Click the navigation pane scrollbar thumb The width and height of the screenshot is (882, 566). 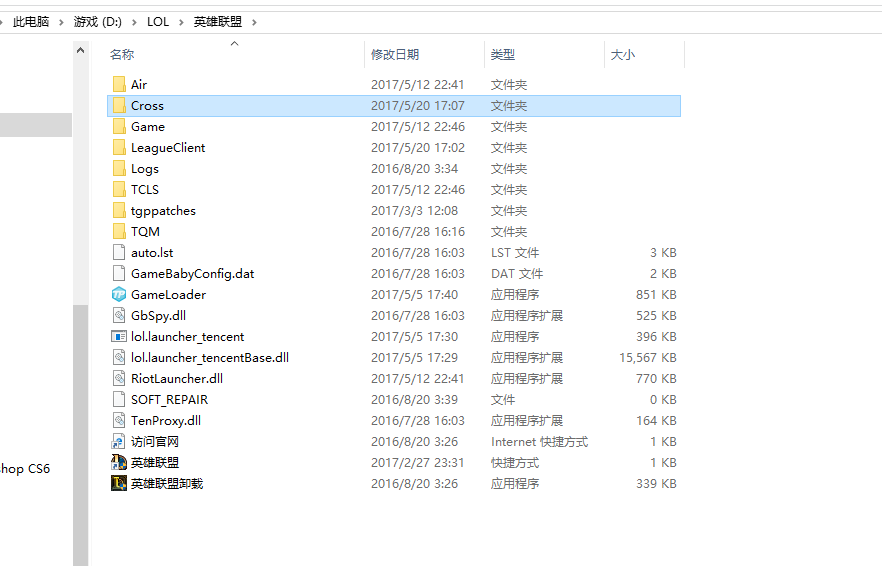coord(80,434)
